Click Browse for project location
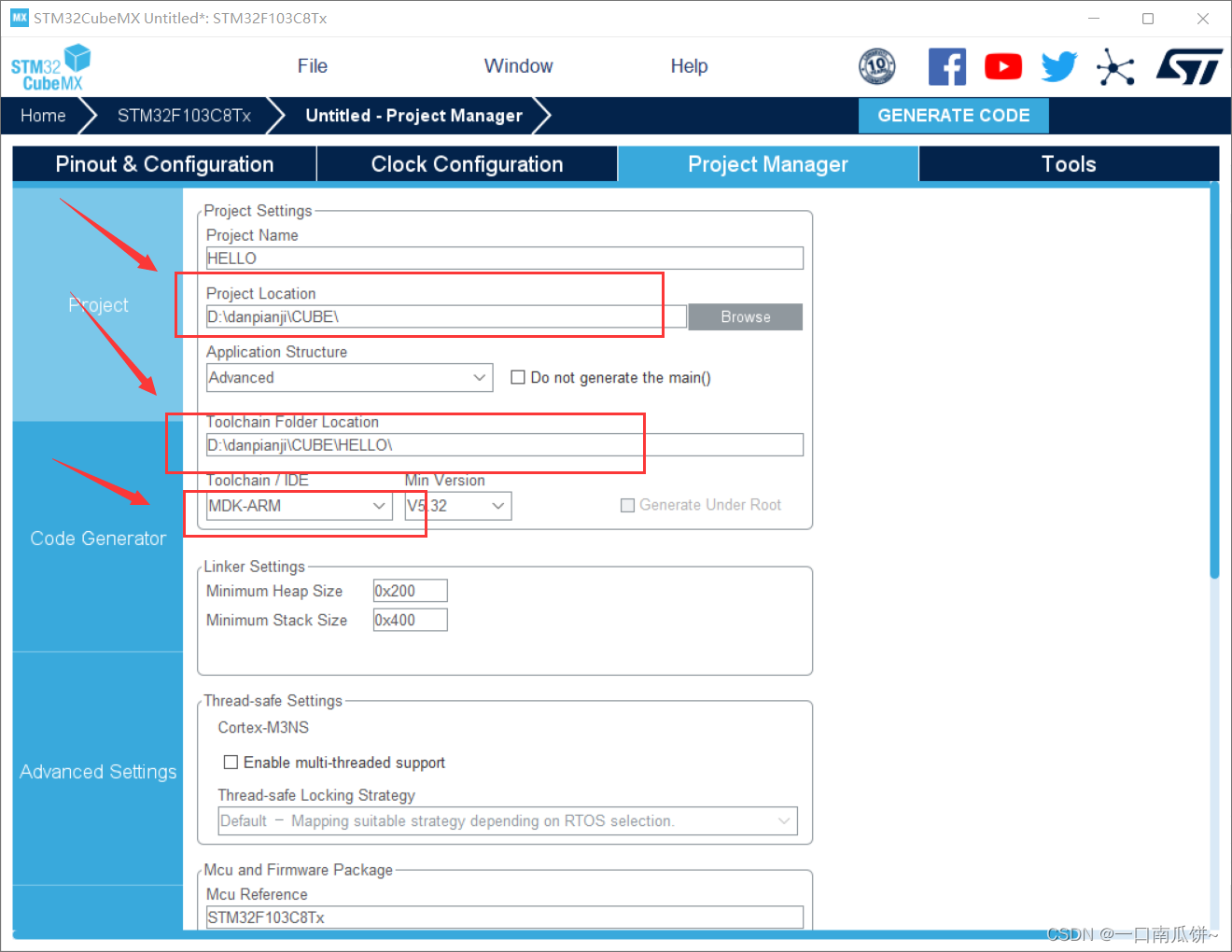1232x952 pixels. point(745,317)
